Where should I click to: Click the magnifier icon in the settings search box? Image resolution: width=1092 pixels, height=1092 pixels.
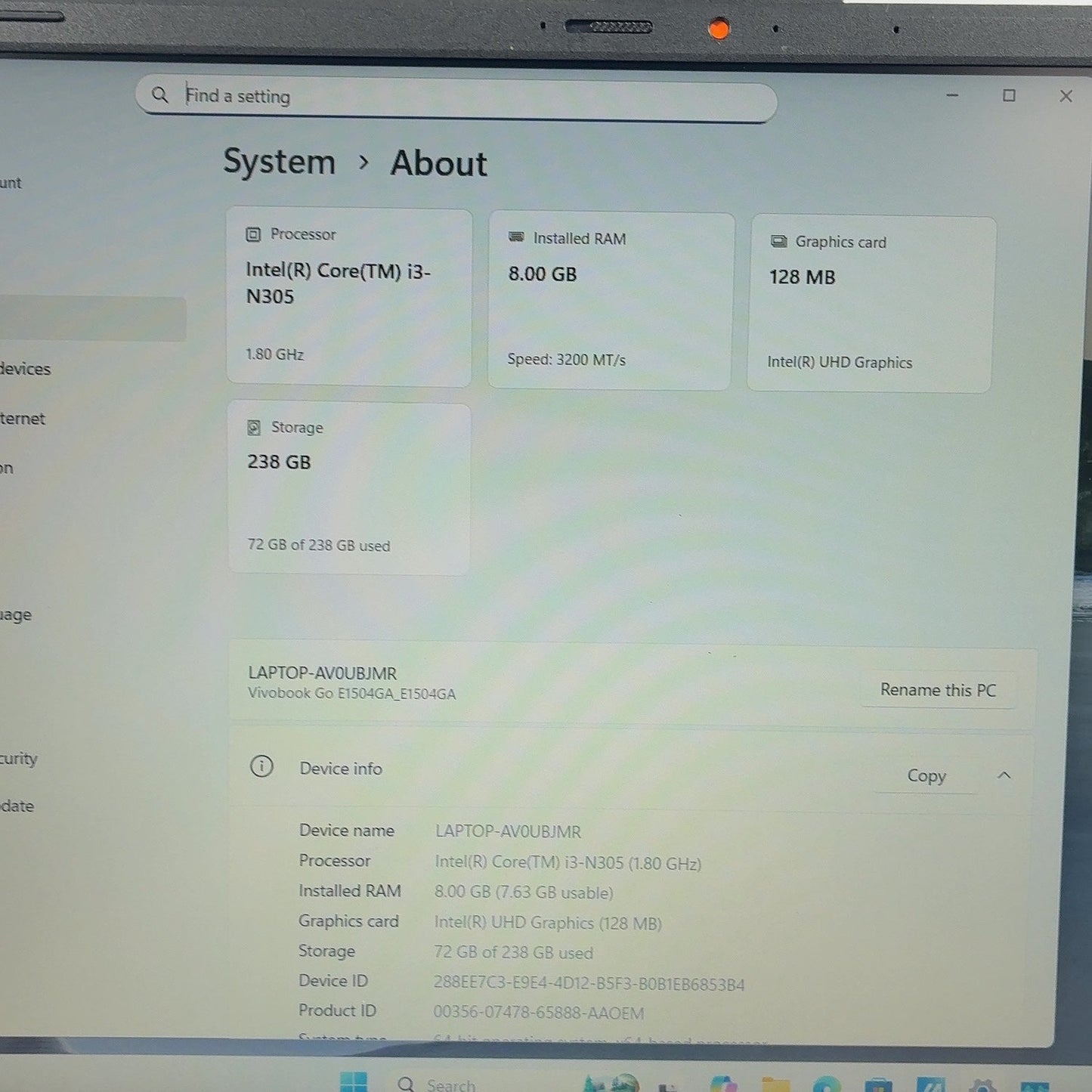pyautogui.click(x=159, y=95)
